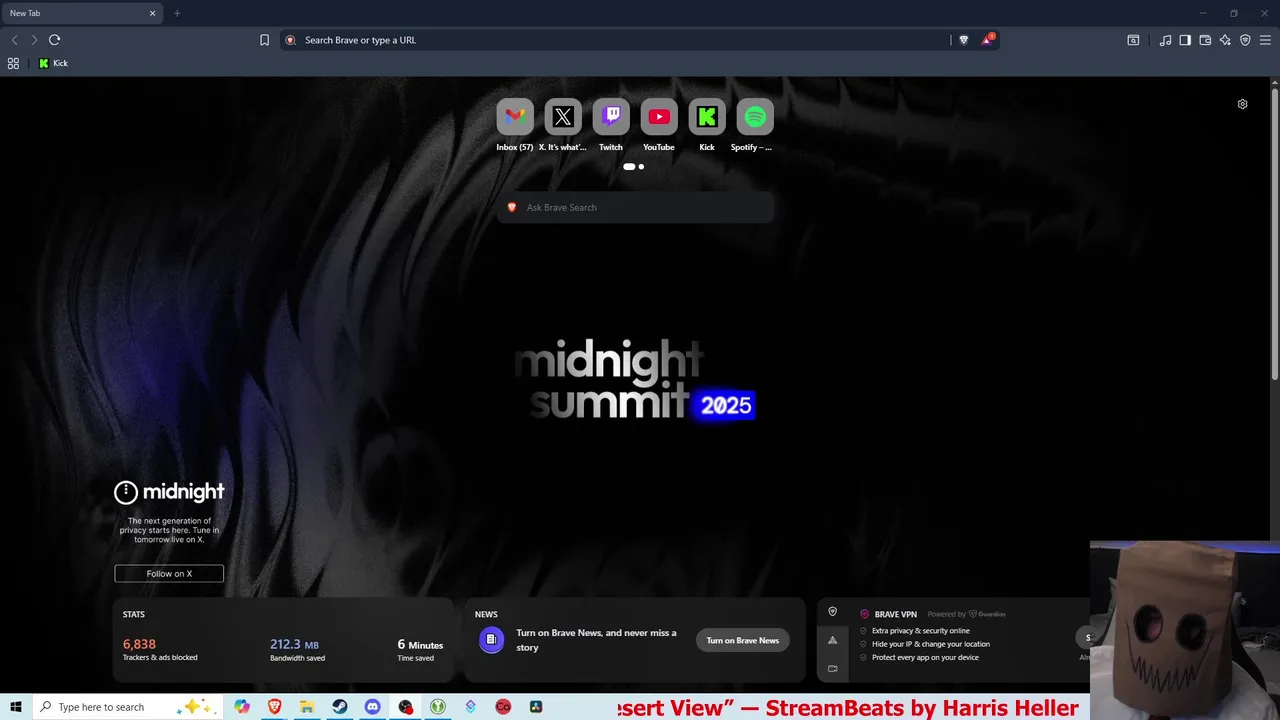Click the 6 Minutes time saved stat
The image size is (1280, 720).
tap(420, 650)
